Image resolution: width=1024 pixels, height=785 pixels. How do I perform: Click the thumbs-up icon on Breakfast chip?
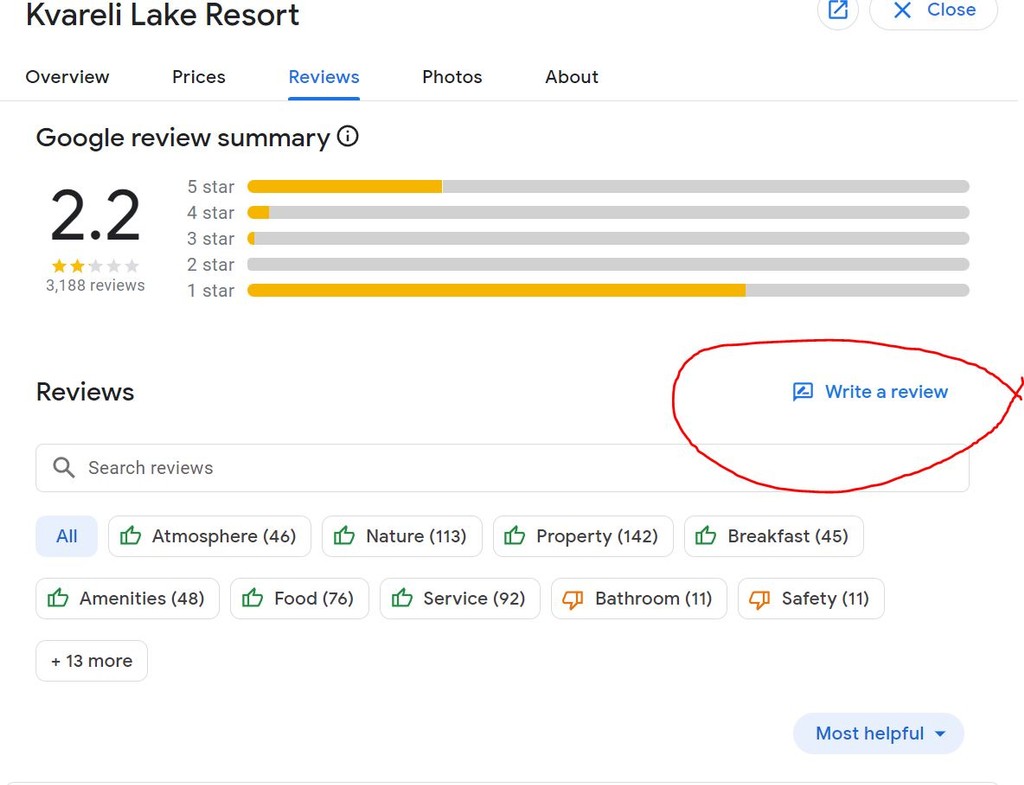tap(706, 536)
